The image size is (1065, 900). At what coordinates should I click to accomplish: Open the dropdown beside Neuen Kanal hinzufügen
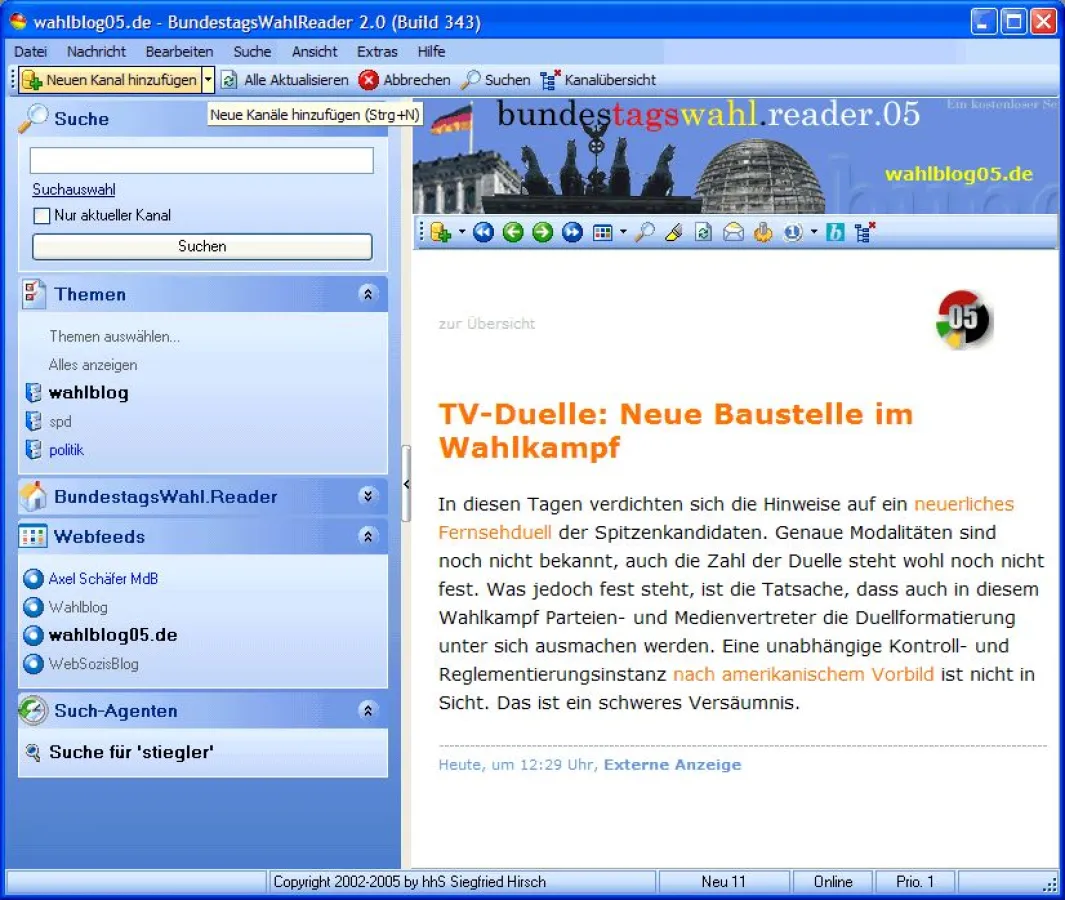(208, 80)
